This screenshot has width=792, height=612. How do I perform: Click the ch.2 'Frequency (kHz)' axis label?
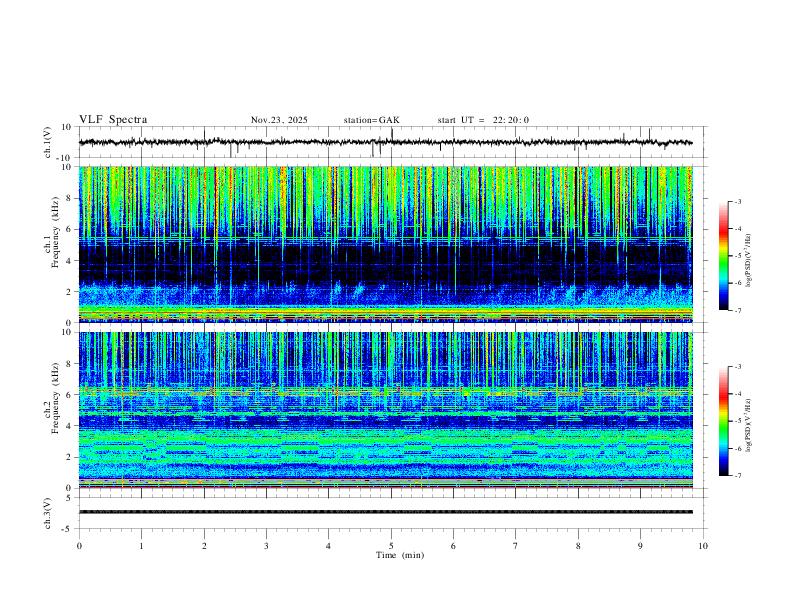pos(55,399)
